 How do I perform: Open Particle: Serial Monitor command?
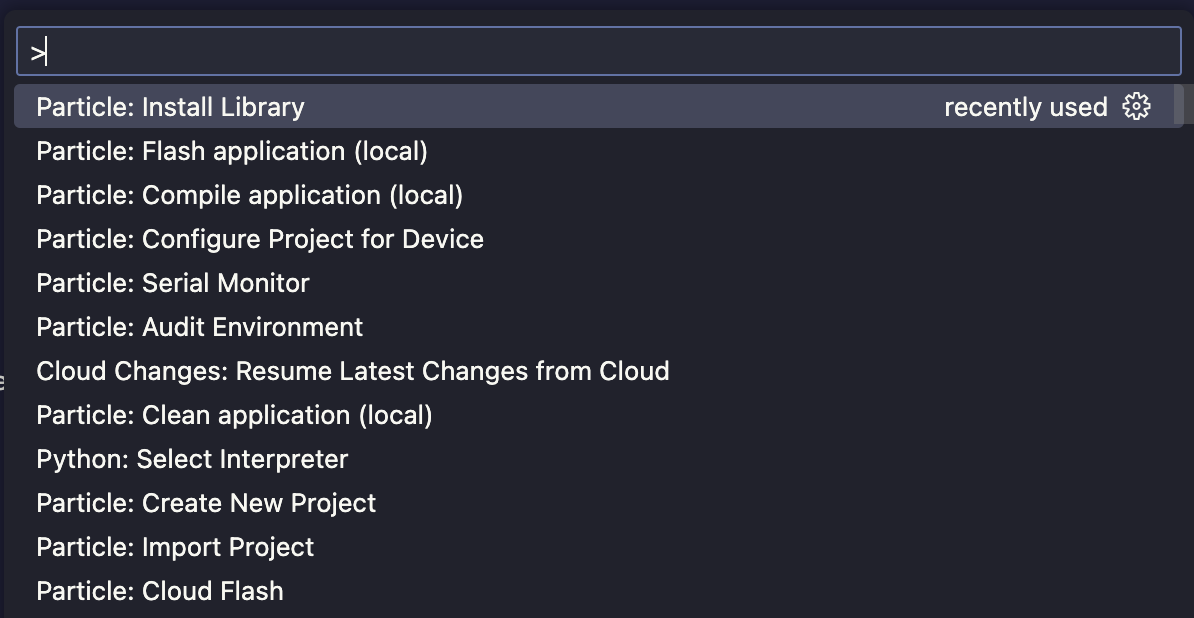coord(172,283)
